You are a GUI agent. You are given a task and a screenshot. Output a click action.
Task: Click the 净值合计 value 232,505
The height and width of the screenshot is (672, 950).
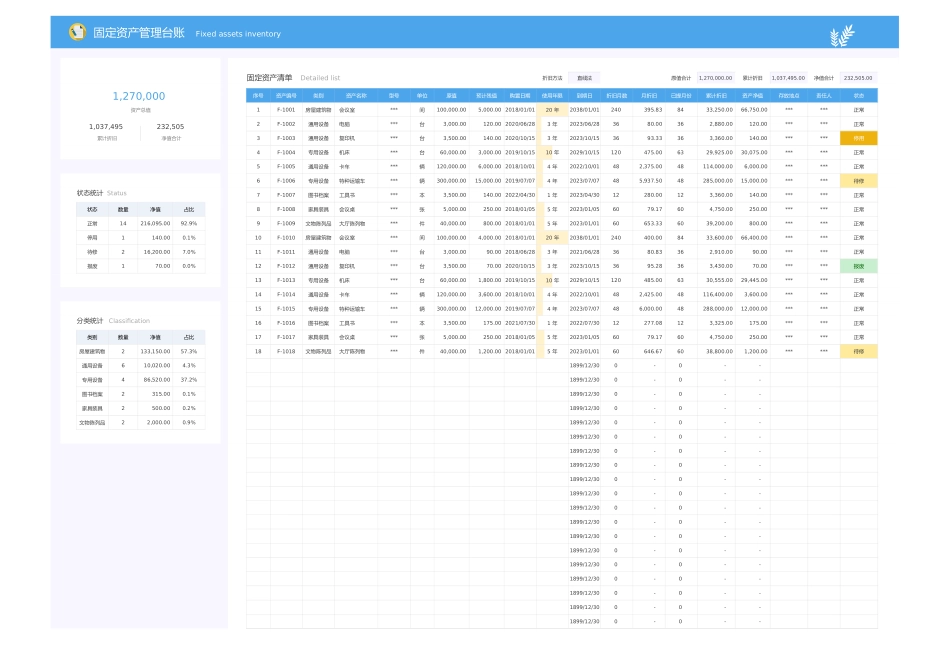(856, 76)
